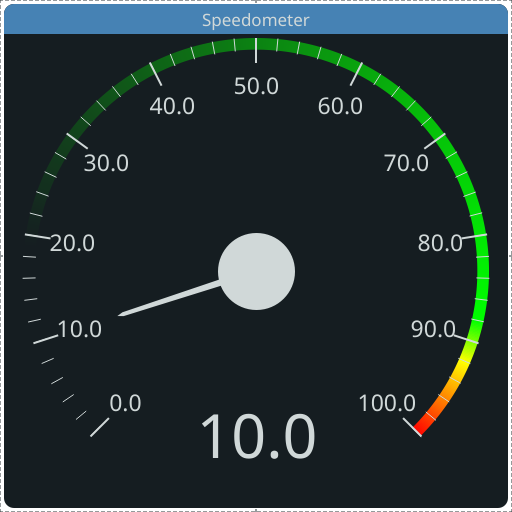Click the gauge needle center hub
The image size is (512, 512).
(x=256, y=271)
